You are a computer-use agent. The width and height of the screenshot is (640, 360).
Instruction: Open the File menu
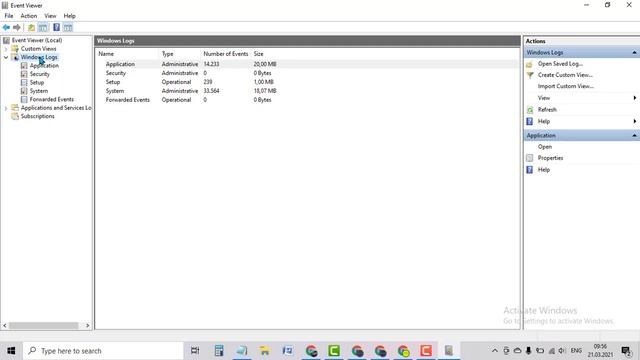(x=9, y=16)
